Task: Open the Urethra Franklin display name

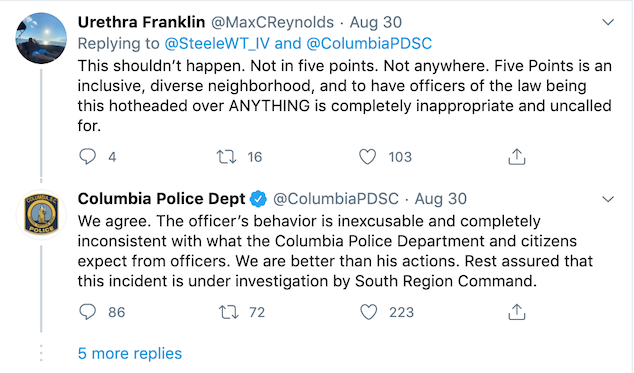Action: [142, 22]
